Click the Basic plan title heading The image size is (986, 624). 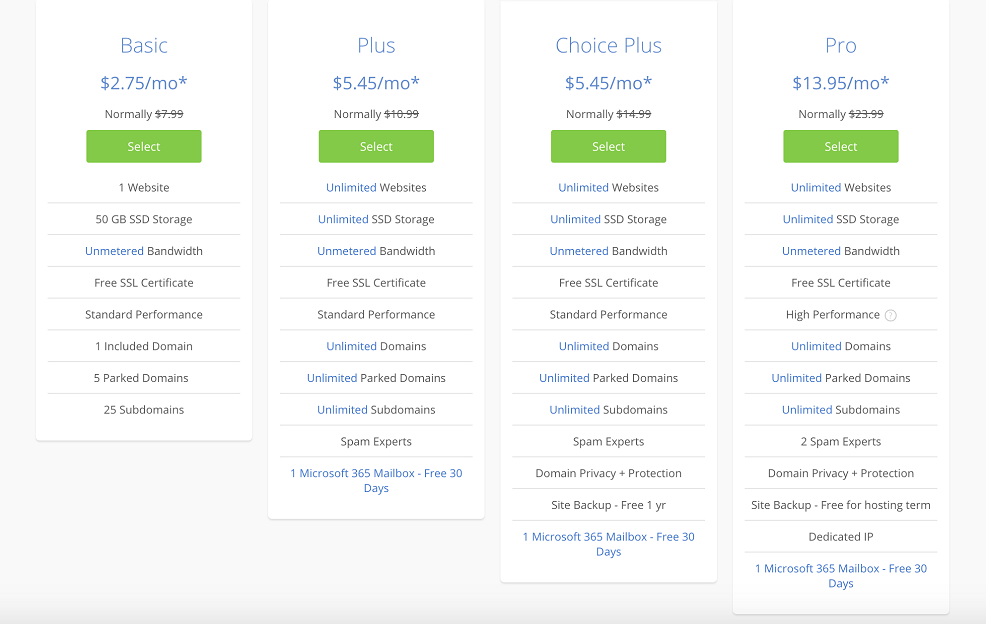(x=144, y=45)
